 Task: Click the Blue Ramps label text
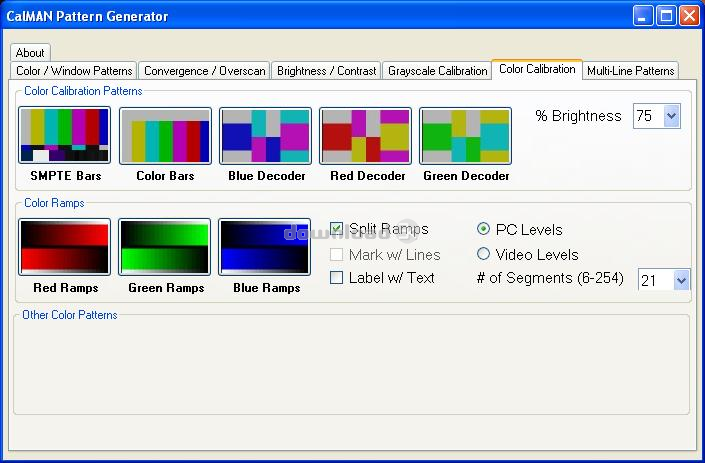tap(267, 288)
